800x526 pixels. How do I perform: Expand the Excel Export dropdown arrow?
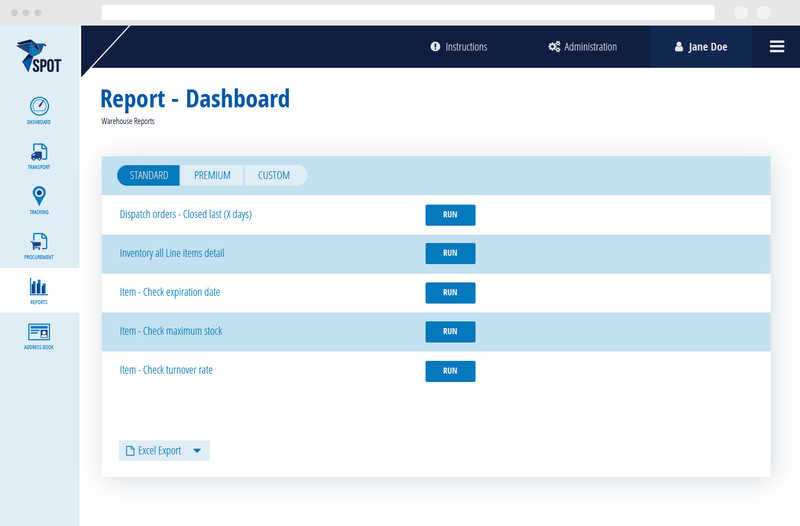(197, 451)
